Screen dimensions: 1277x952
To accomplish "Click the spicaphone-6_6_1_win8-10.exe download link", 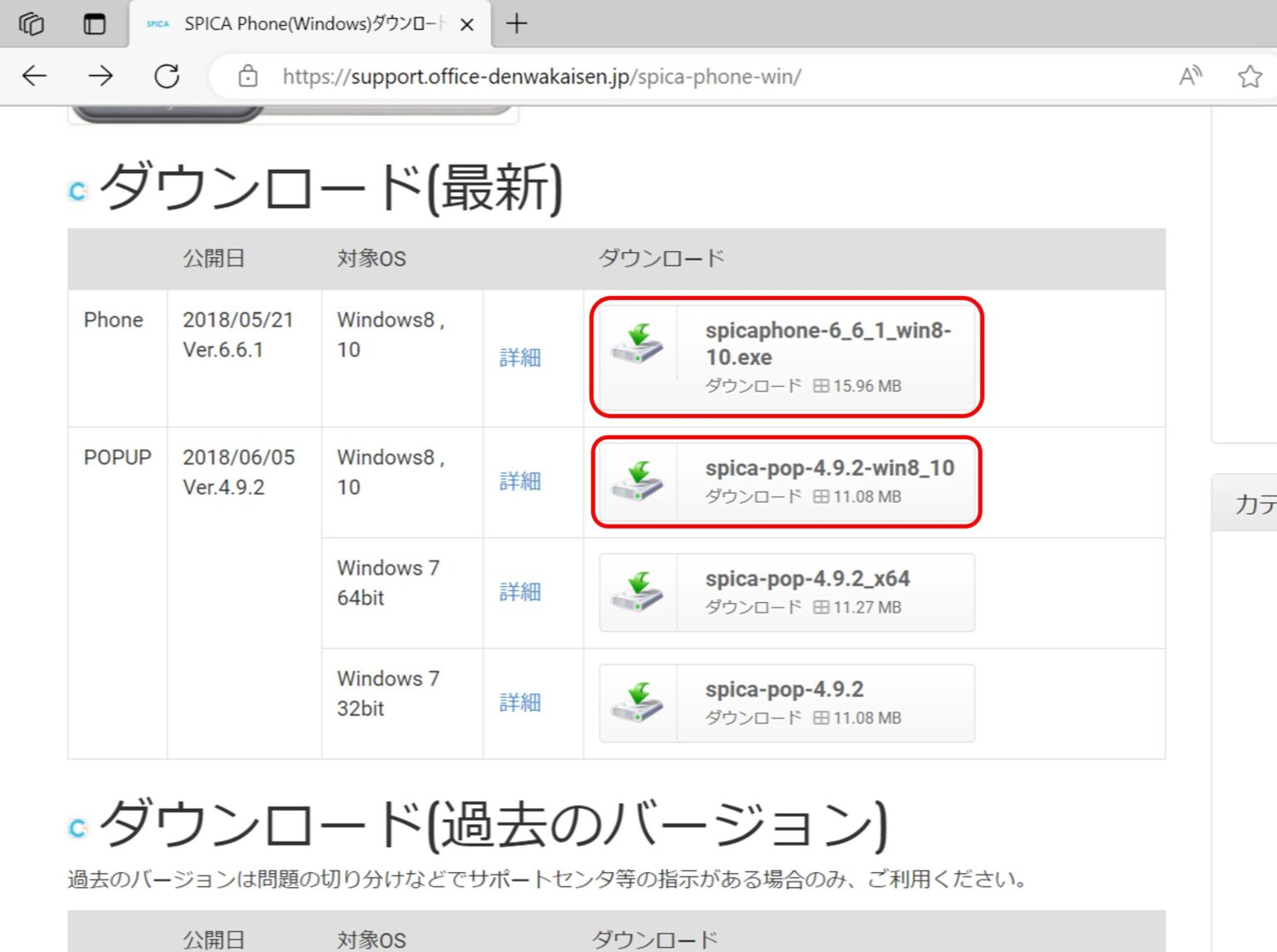I will [831, 344].
